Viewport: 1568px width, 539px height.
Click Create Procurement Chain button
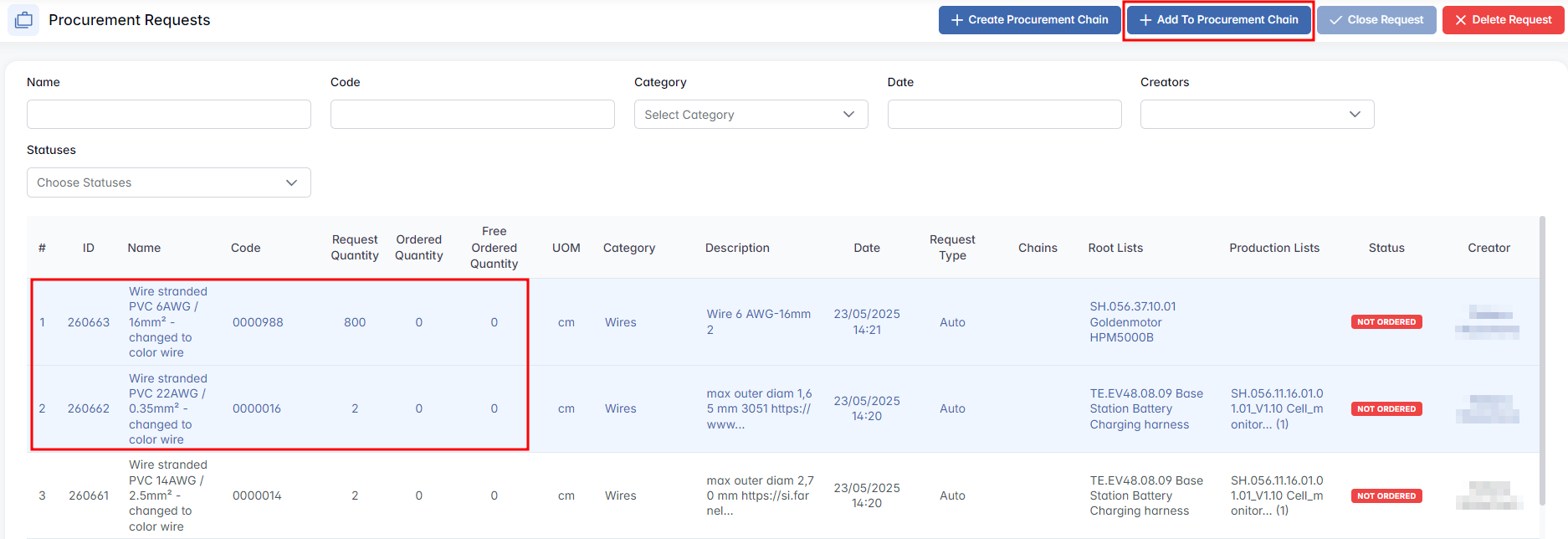point(1029,20)
